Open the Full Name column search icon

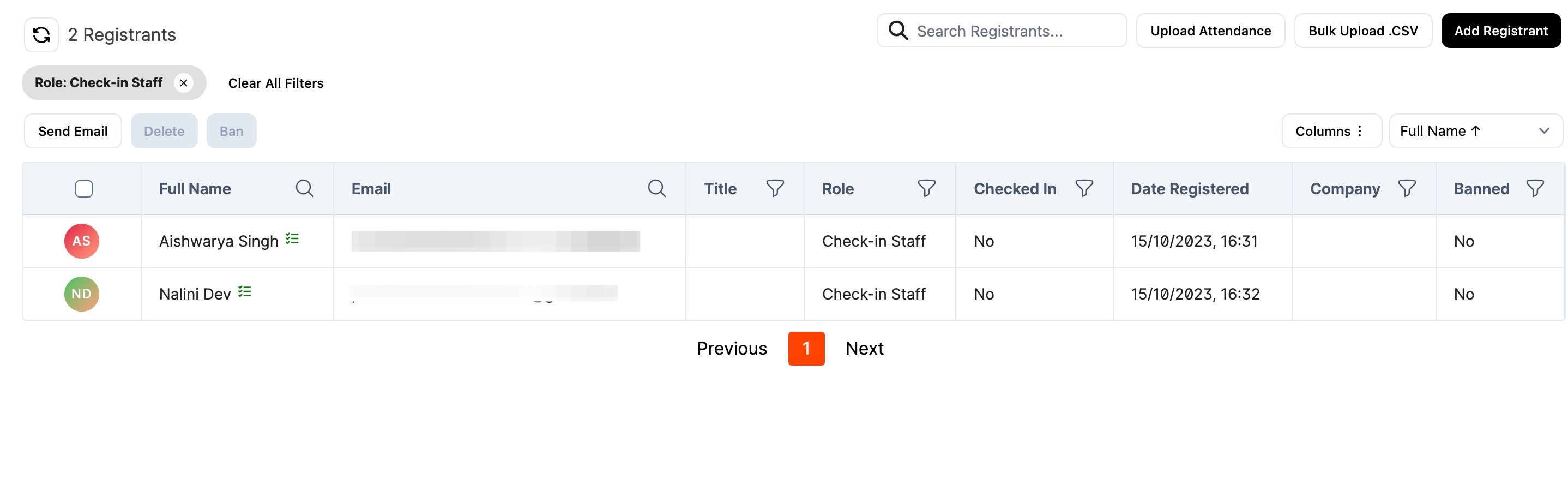coord(304,189)
